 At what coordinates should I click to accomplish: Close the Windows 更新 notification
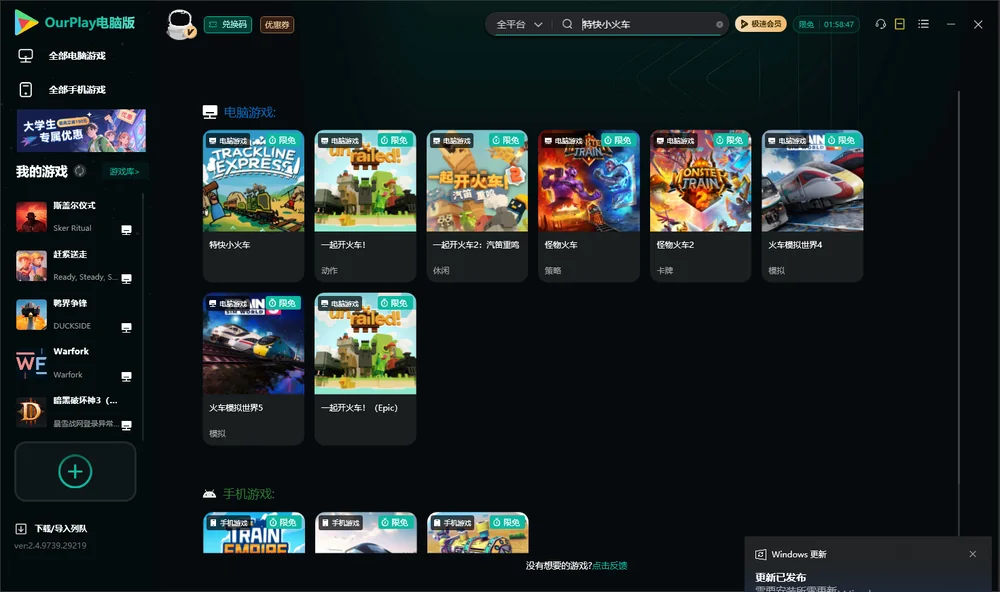click(x=973, y=554)
